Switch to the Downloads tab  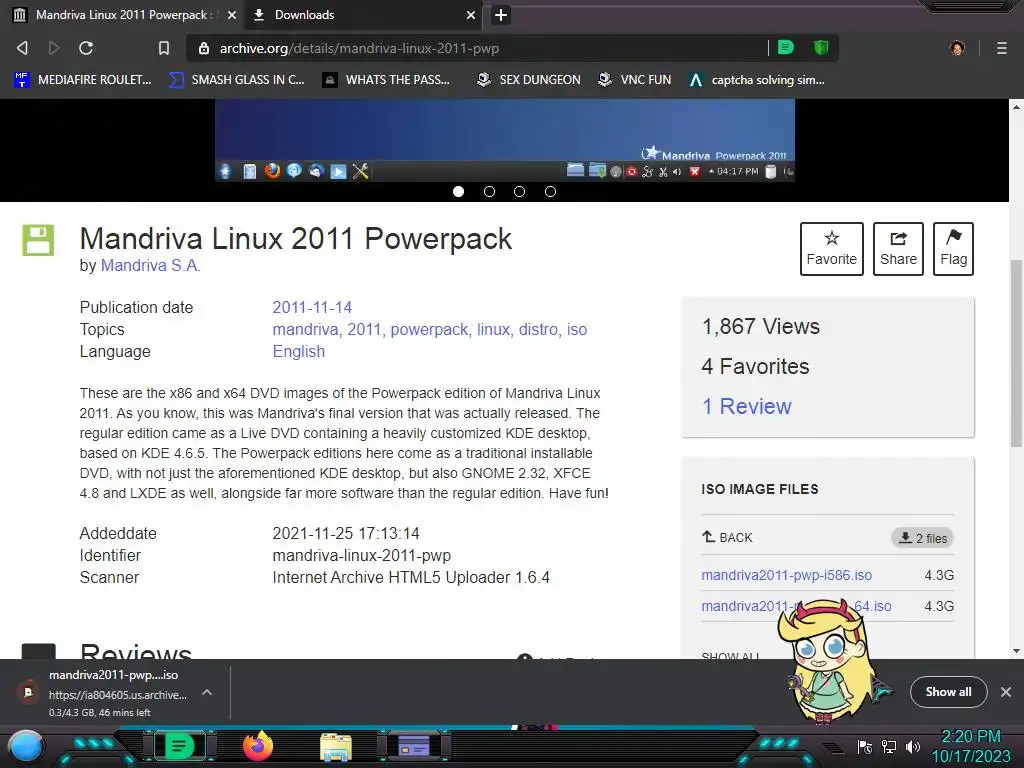tap(364, 15)
